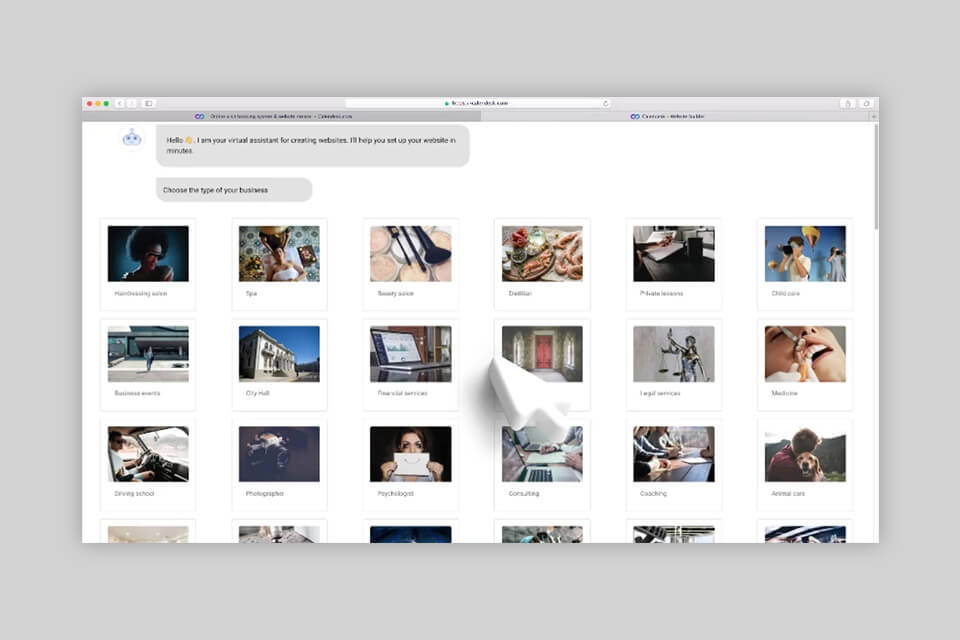Pick the Driving school card
Image resolution: width=960 pixels, height=640 pixels.
click(x=148, y=465)
